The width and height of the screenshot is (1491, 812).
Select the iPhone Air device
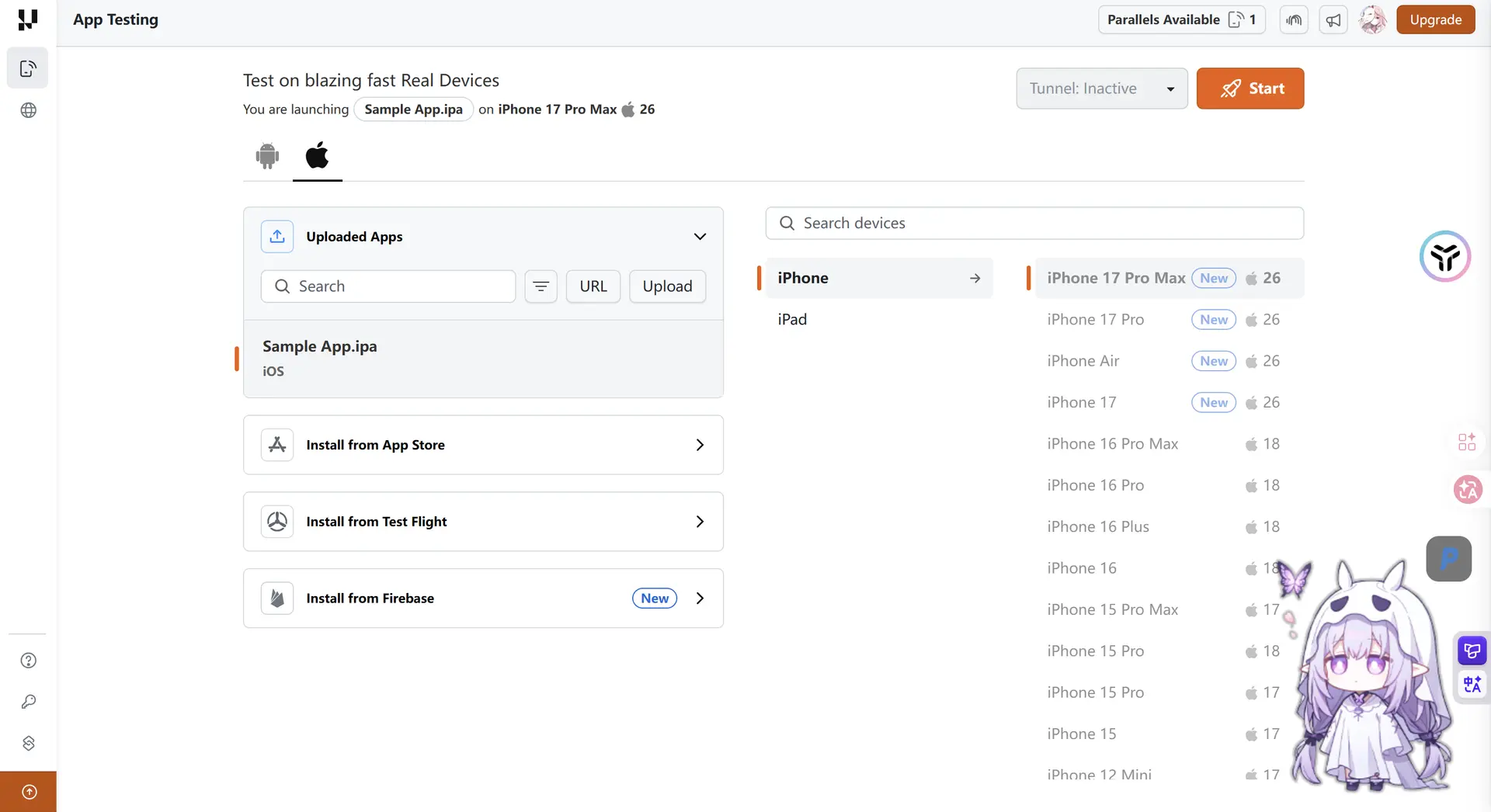(1170, 361)
